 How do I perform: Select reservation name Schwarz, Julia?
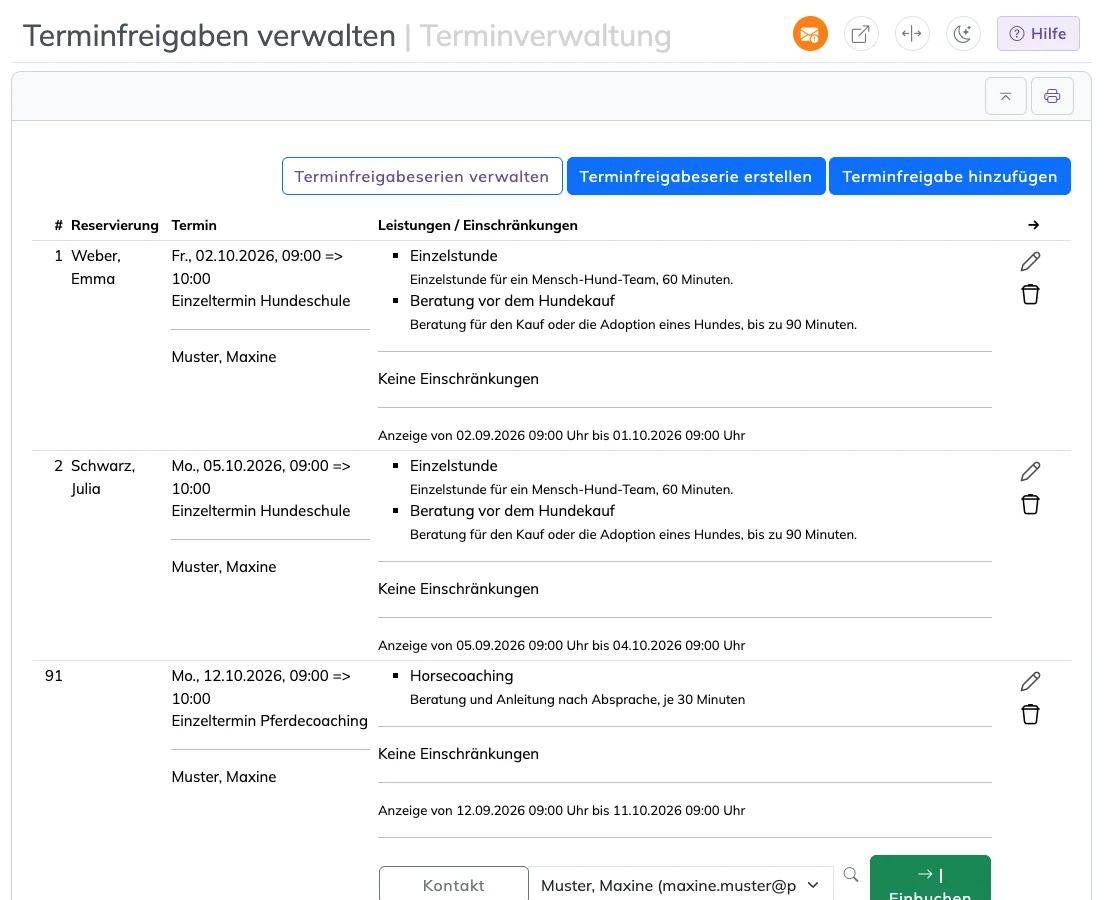(x=103, y=477)
